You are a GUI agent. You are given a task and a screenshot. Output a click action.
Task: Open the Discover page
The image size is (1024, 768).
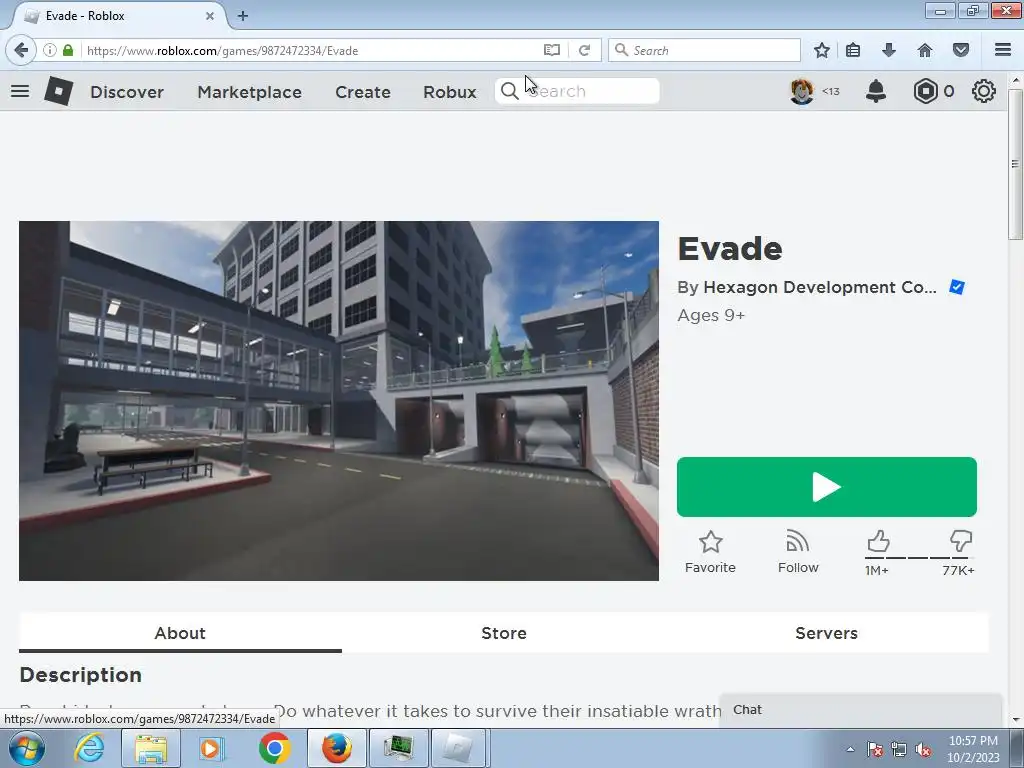coord(127,92)
